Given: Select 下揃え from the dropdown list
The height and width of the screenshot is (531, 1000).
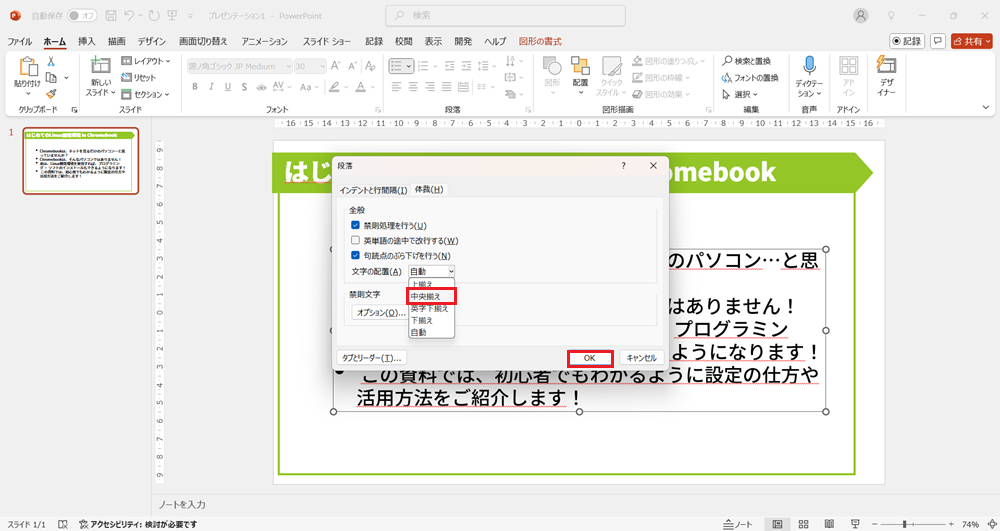Looking at the screenshot, I should pyautogui.click(x=431, y=321).
